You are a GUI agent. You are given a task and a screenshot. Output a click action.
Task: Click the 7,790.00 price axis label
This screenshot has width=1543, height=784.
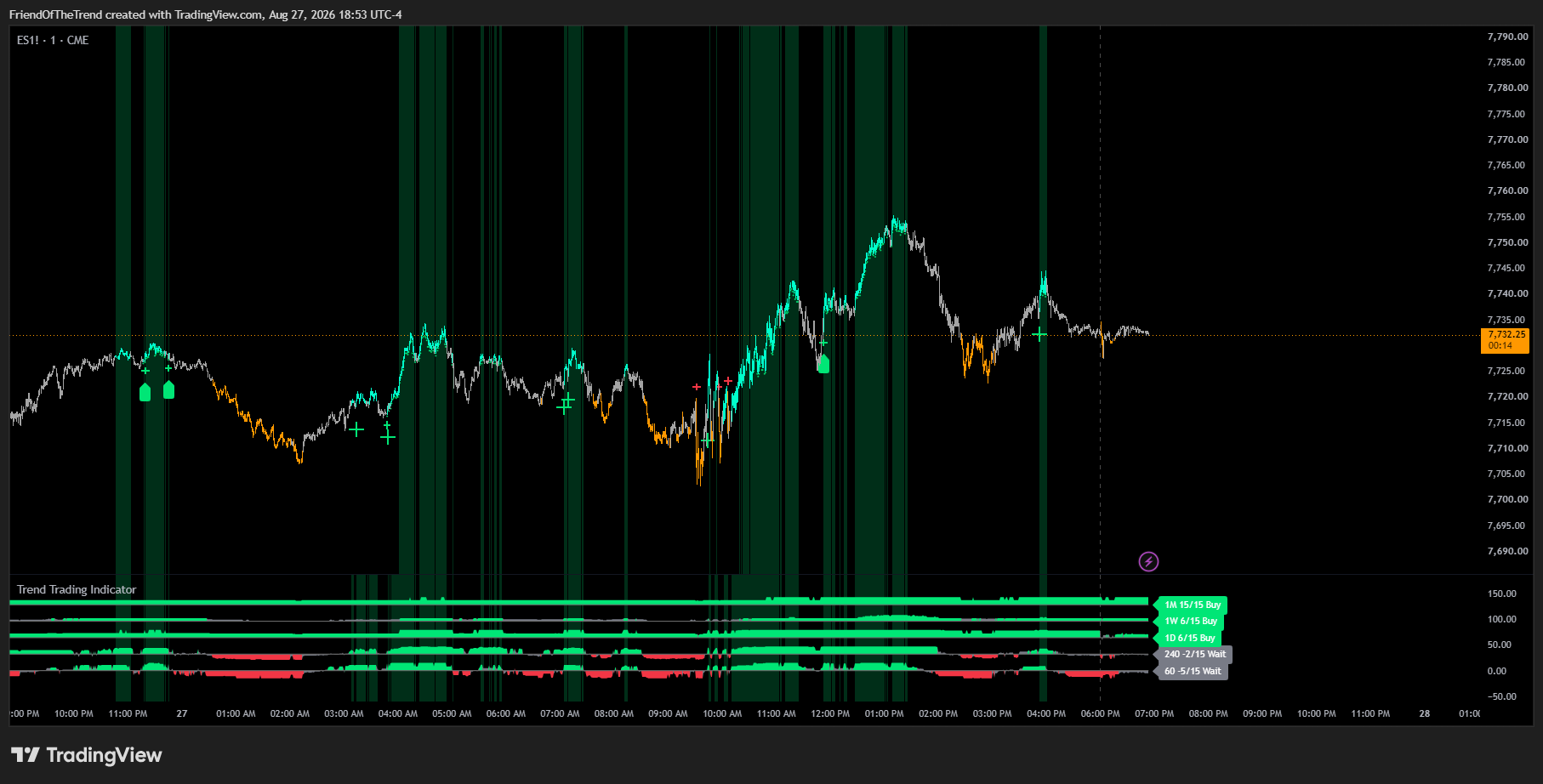click(x=1507, y=37)
